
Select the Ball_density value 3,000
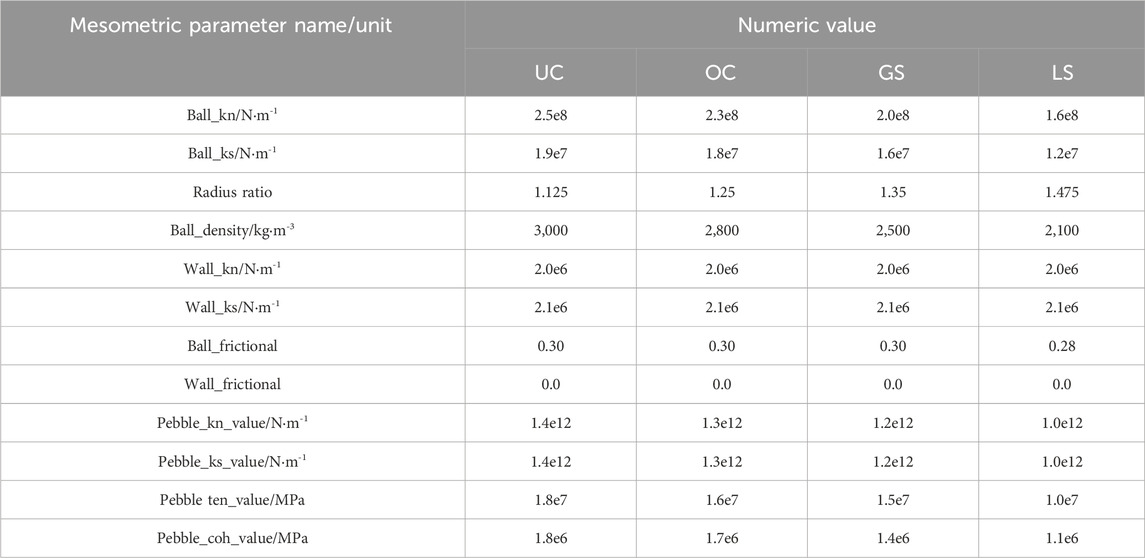pos(550,231)
